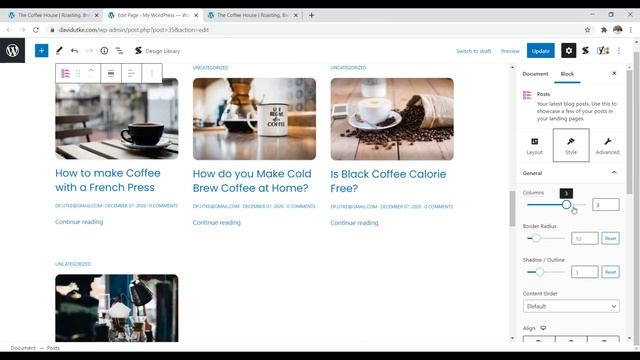The width and height of the screenshot is (640, 360).
Task: Switch to the Block tab
Action: tap(567, 74)
